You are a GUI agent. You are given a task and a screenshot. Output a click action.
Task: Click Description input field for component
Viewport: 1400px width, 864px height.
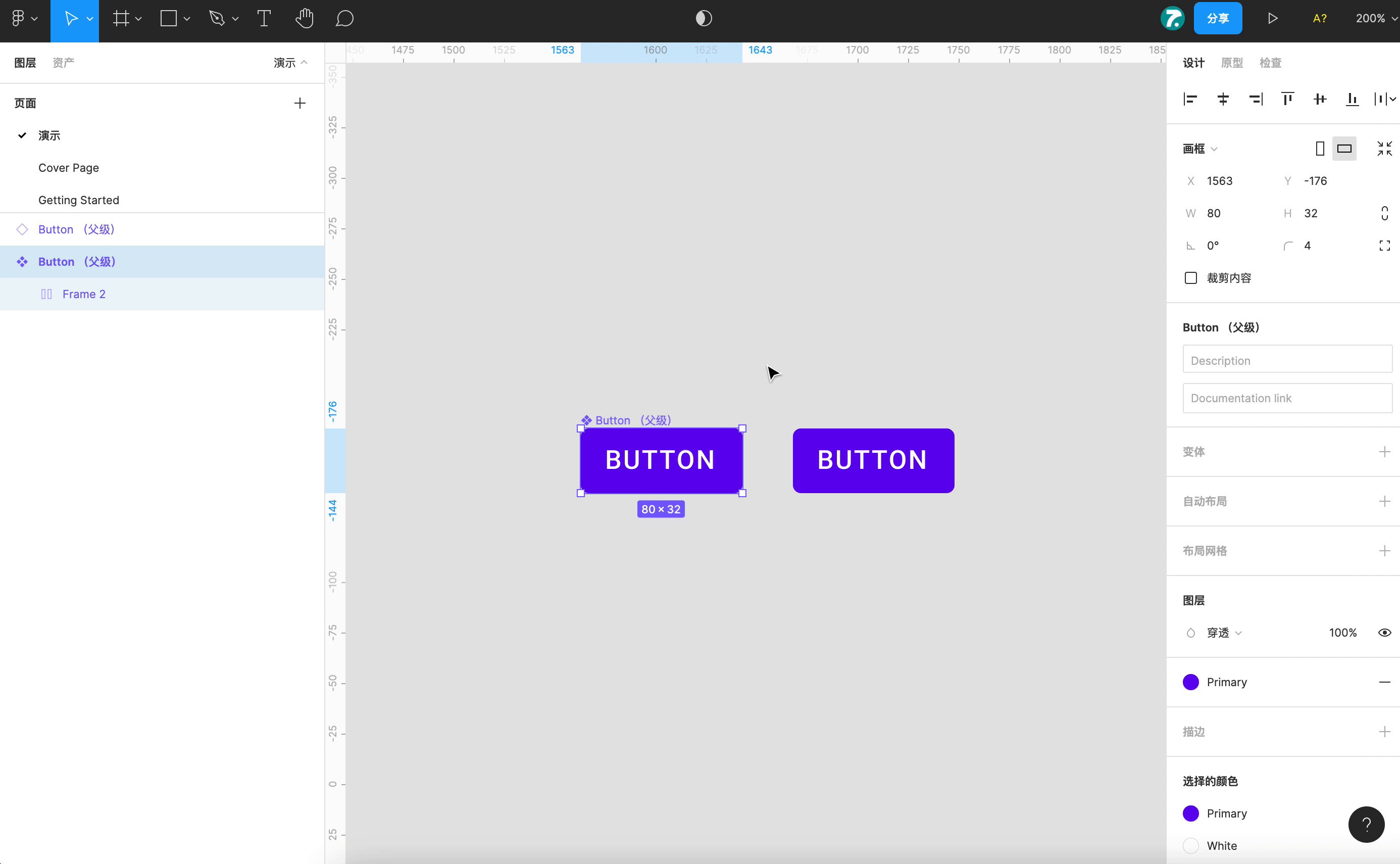click(1287, 360)
